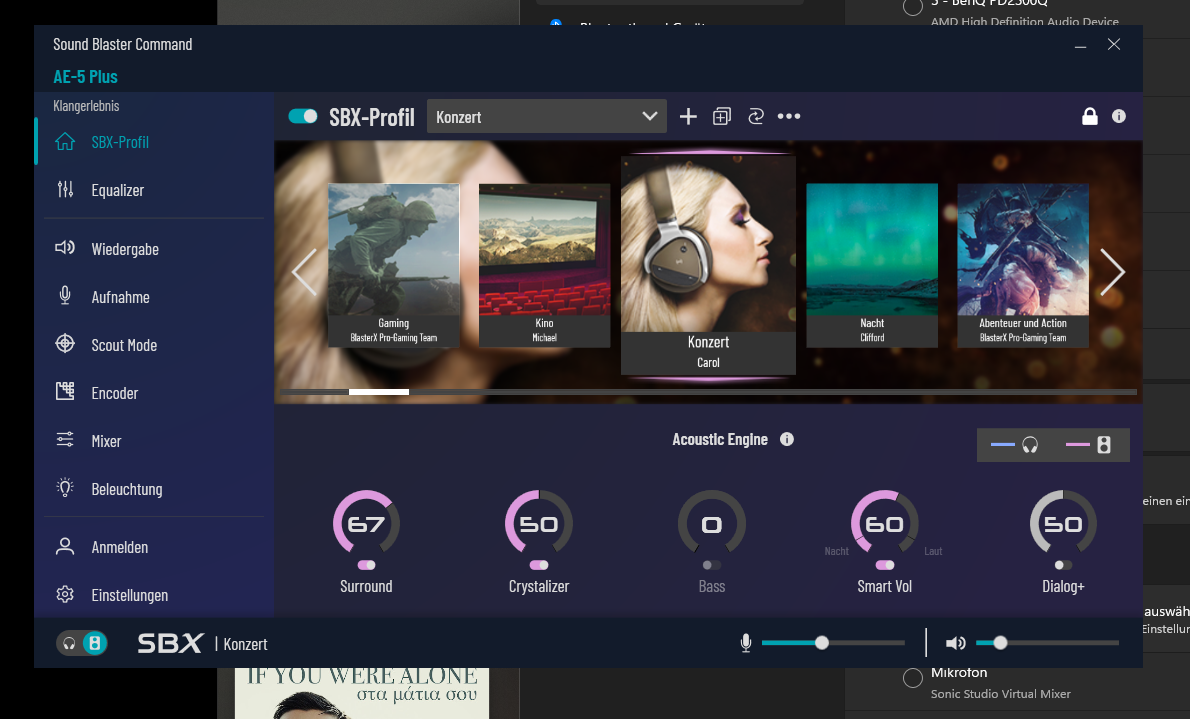Click the SBX logo in bottom bar
Image resolution: width=1190 pixels, height=719 pixels.
(x=170, y=643)
